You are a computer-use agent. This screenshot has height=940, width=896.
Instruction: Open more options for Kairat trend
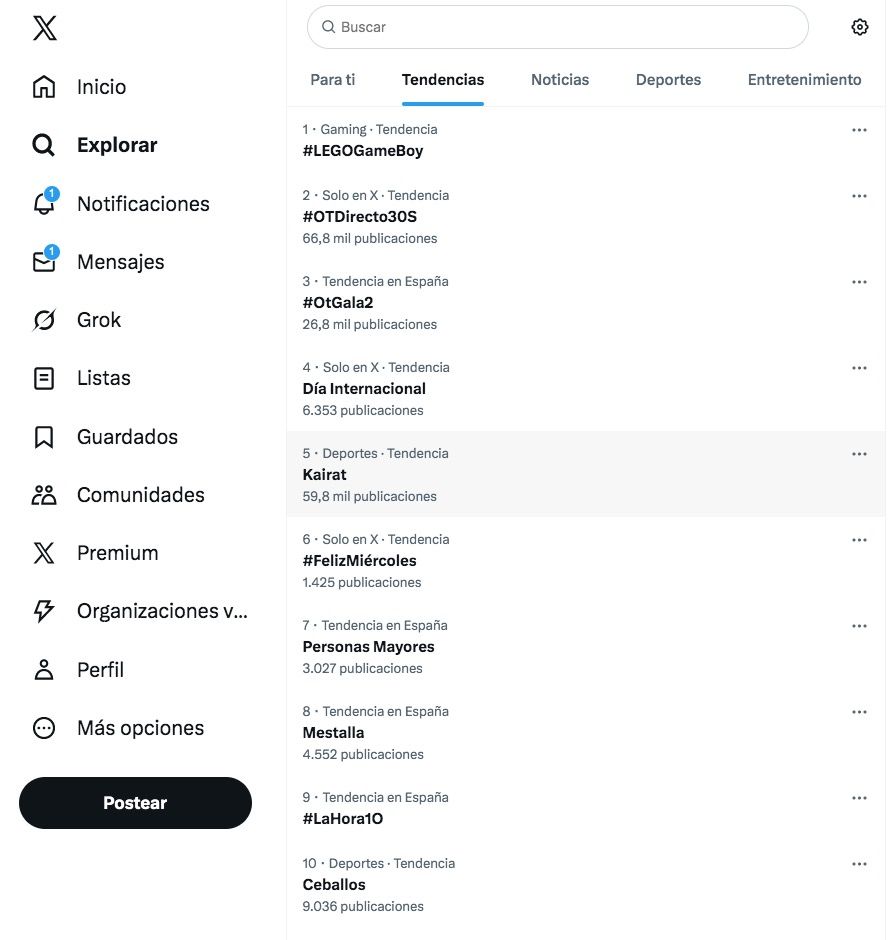pos(859,454)
